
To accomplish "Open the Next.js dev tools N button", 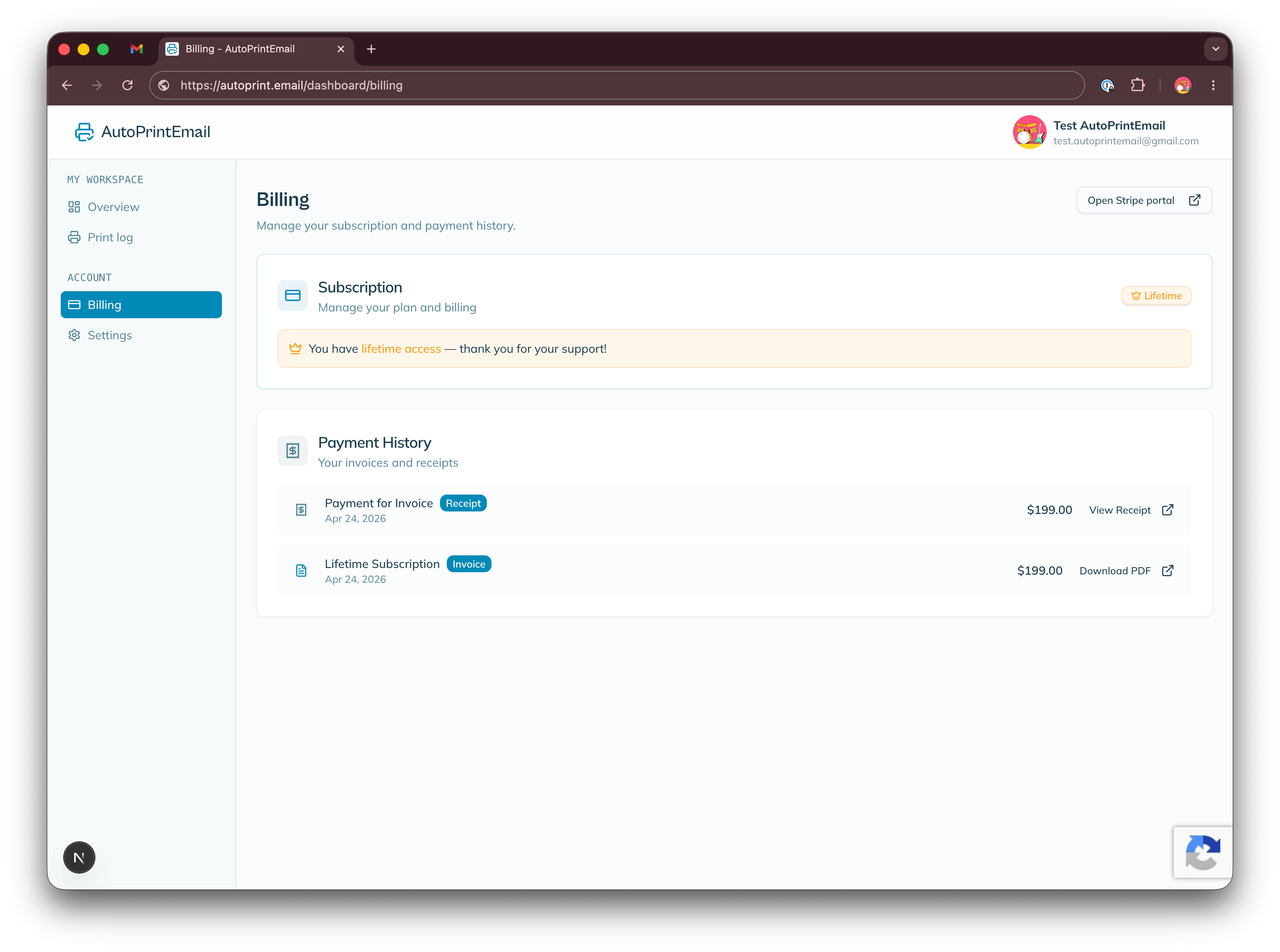I will click(x=79, y=857).
